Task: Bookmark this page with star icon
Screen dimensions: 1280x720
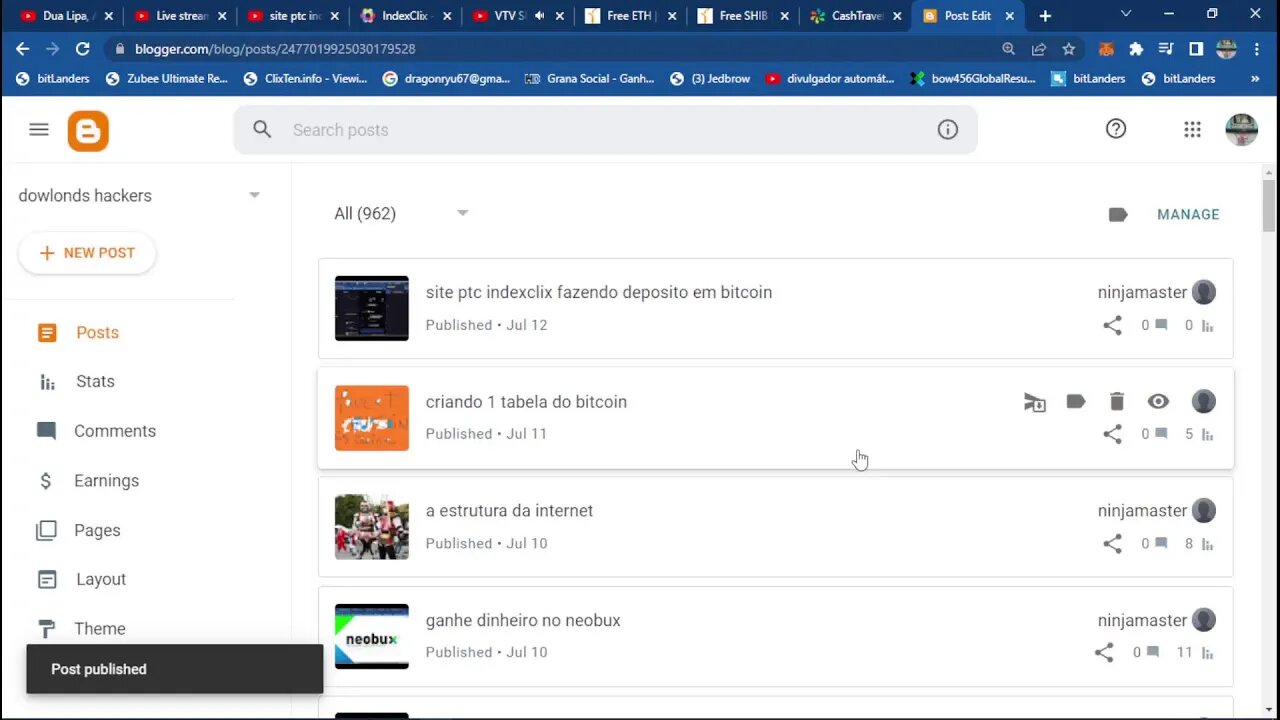Action: (x=1069, y=48)
